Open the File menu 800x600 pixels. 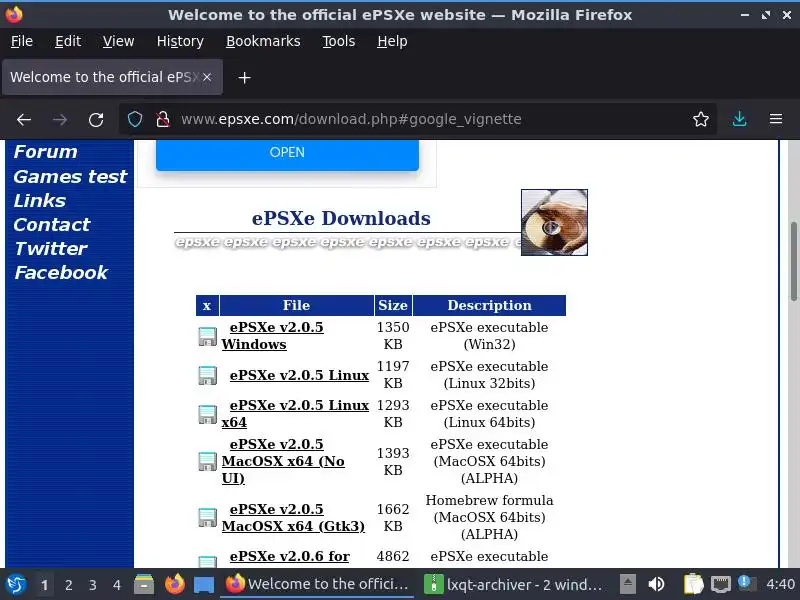coord(22,41)
